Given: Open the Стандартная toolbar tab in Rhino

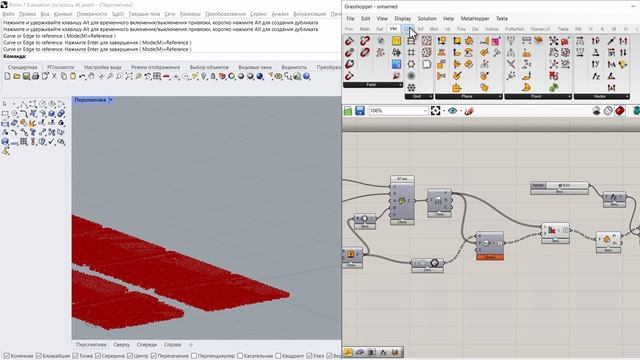Looking at the screenshot, I should pyautogui.click(x=22, y=67).
